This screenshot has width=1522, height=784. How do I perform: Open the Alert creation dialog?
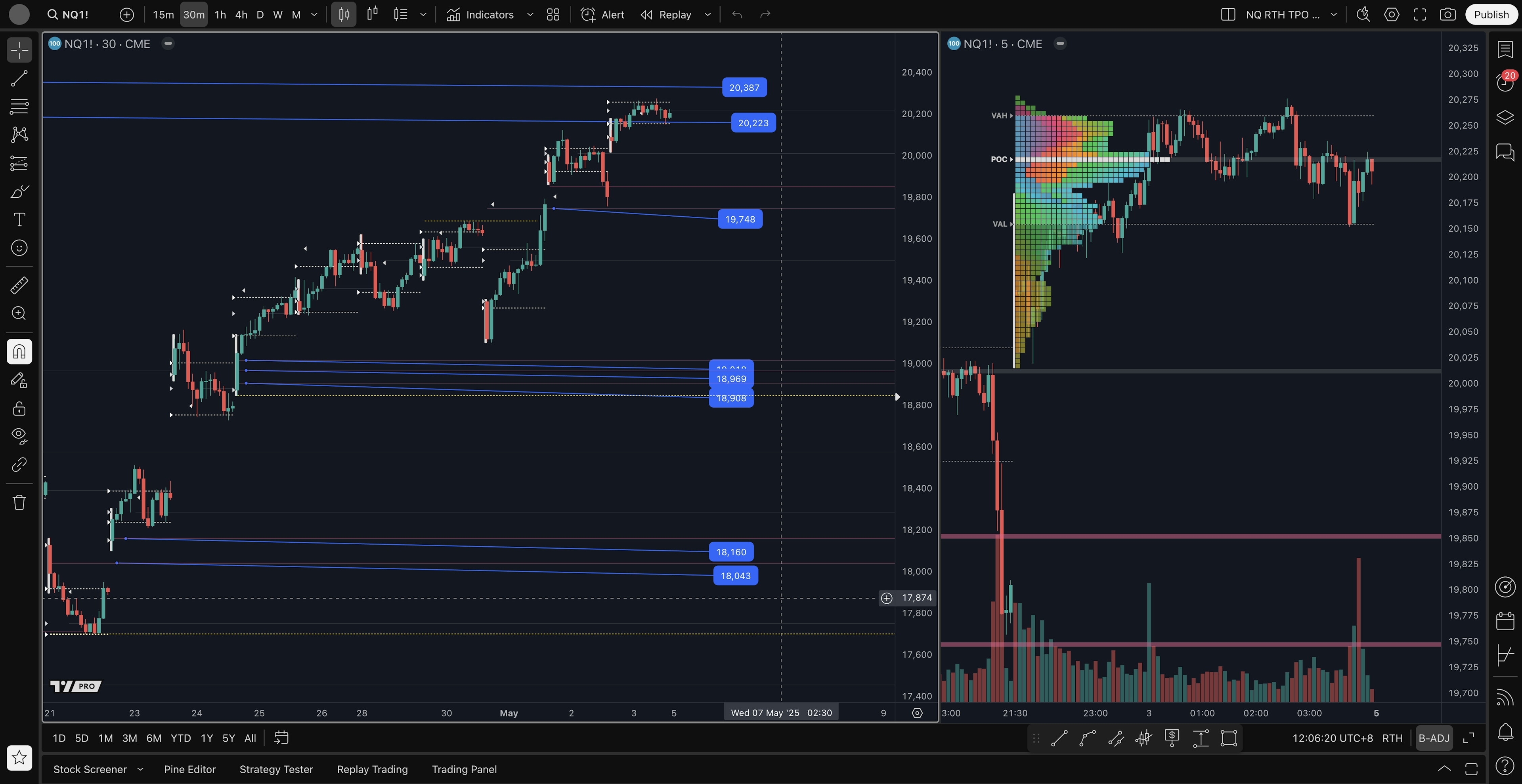(x=602, y=15)
